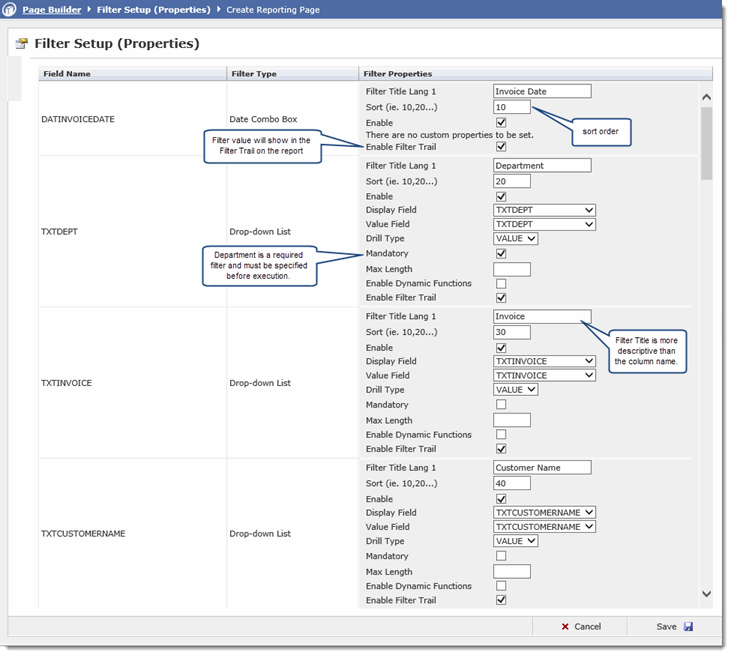Open Display Field dropdown showing TXTDEPT
The image size is (731, 655).
click(544, 210)
